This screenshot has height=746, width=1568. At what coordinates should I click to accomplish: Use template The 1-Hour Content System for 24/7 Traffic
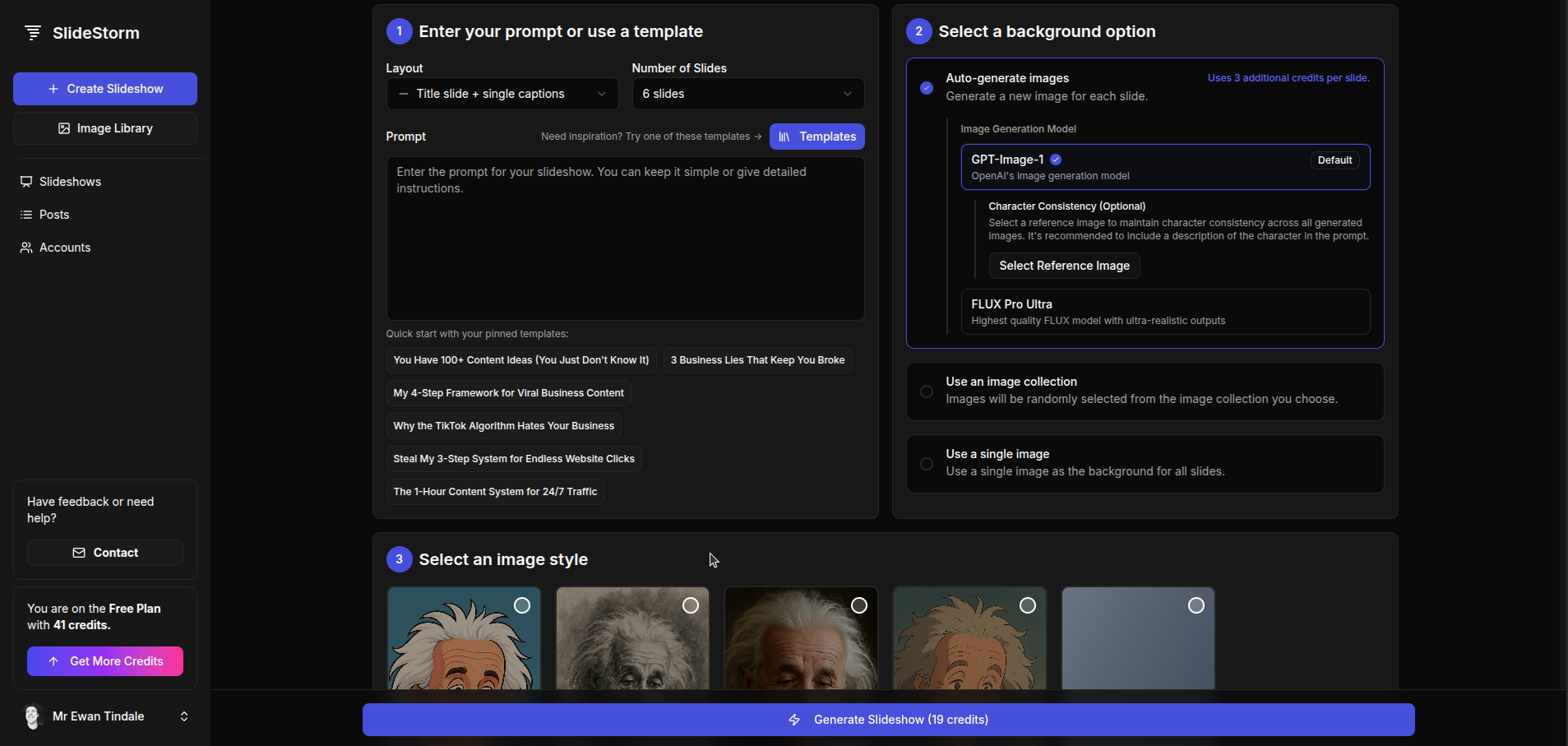click(x=495, y=492)
